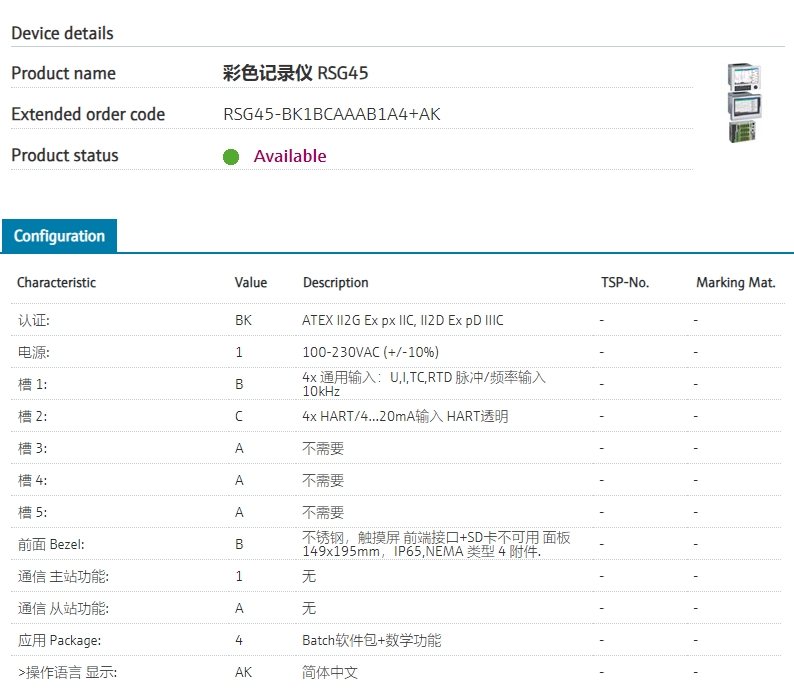
Task: Select the 前面 Bezel characteristic label
Action: [51, 544]
